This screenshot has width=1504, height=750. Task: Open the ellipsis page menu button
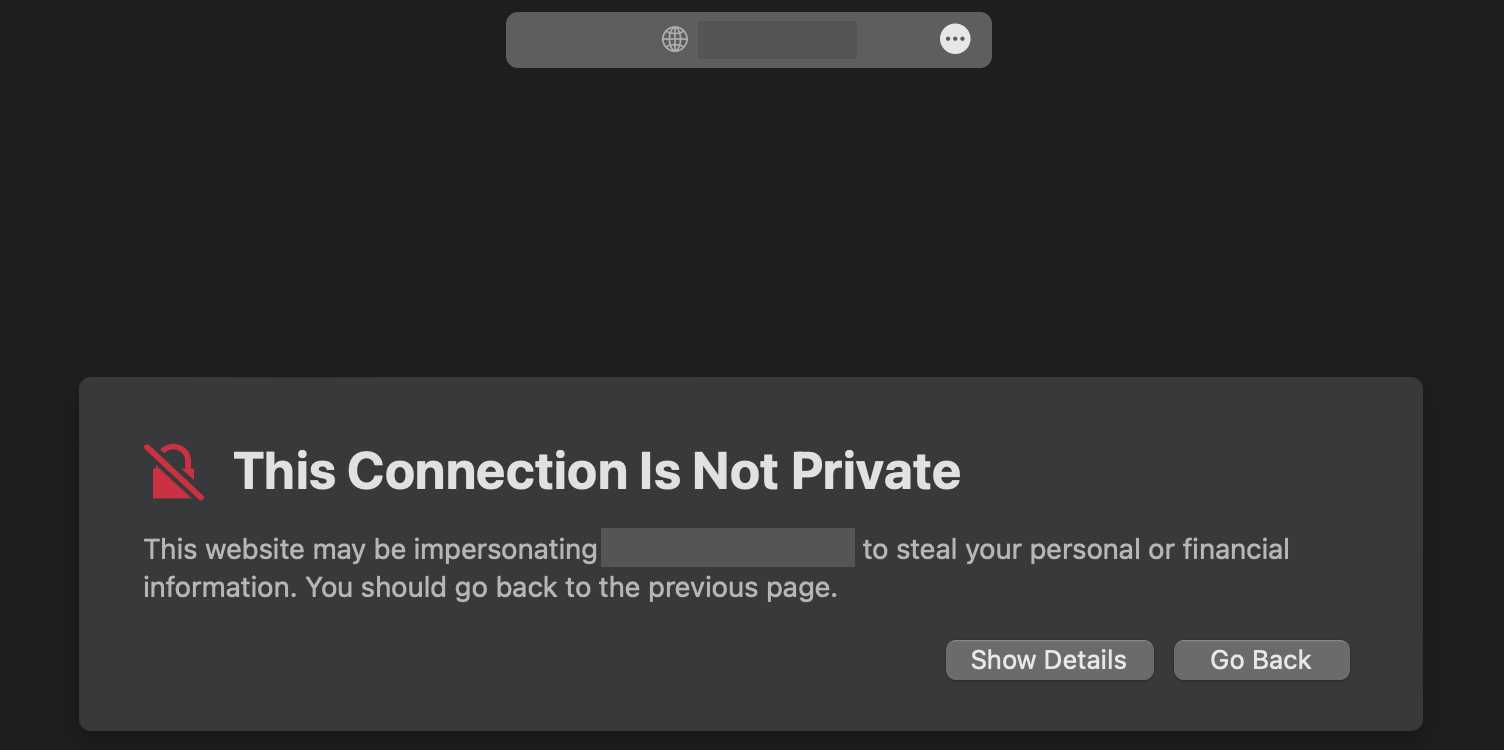pos(955,40)
